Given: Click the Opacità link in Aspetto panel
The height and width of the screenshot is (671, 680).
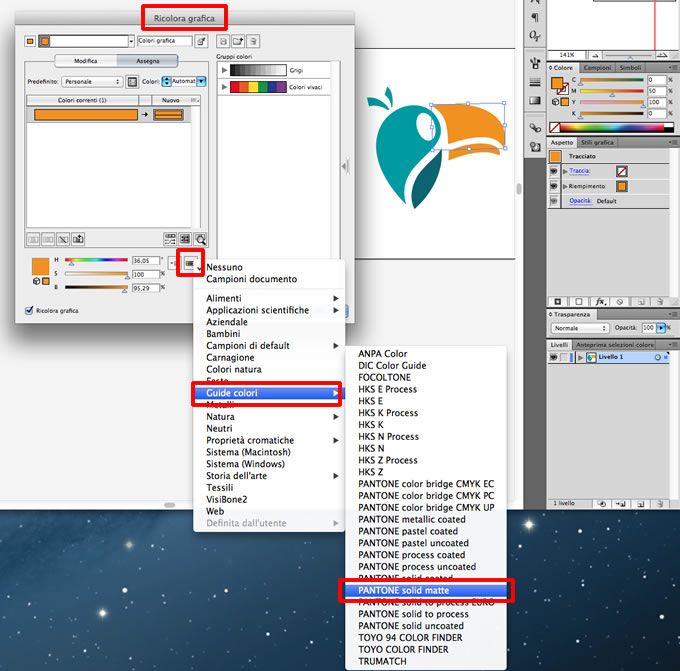Looking at the screenshot, I should pos(580,201).
